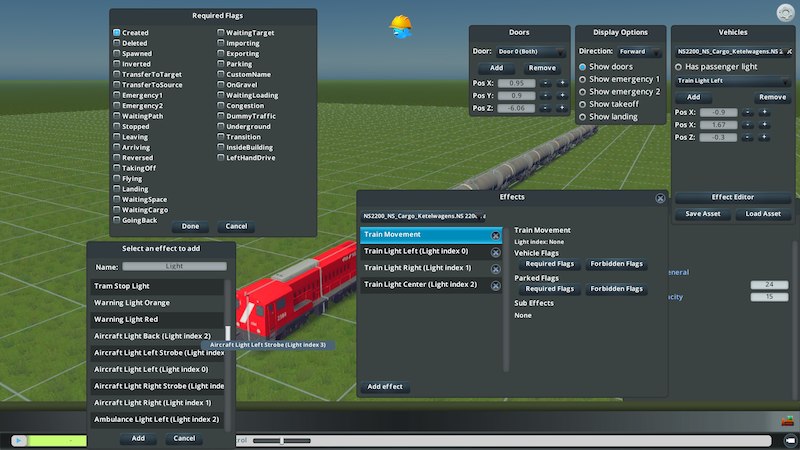
Task: Delete Train Light Left effect using its X icon
Action: click(496, 252)
